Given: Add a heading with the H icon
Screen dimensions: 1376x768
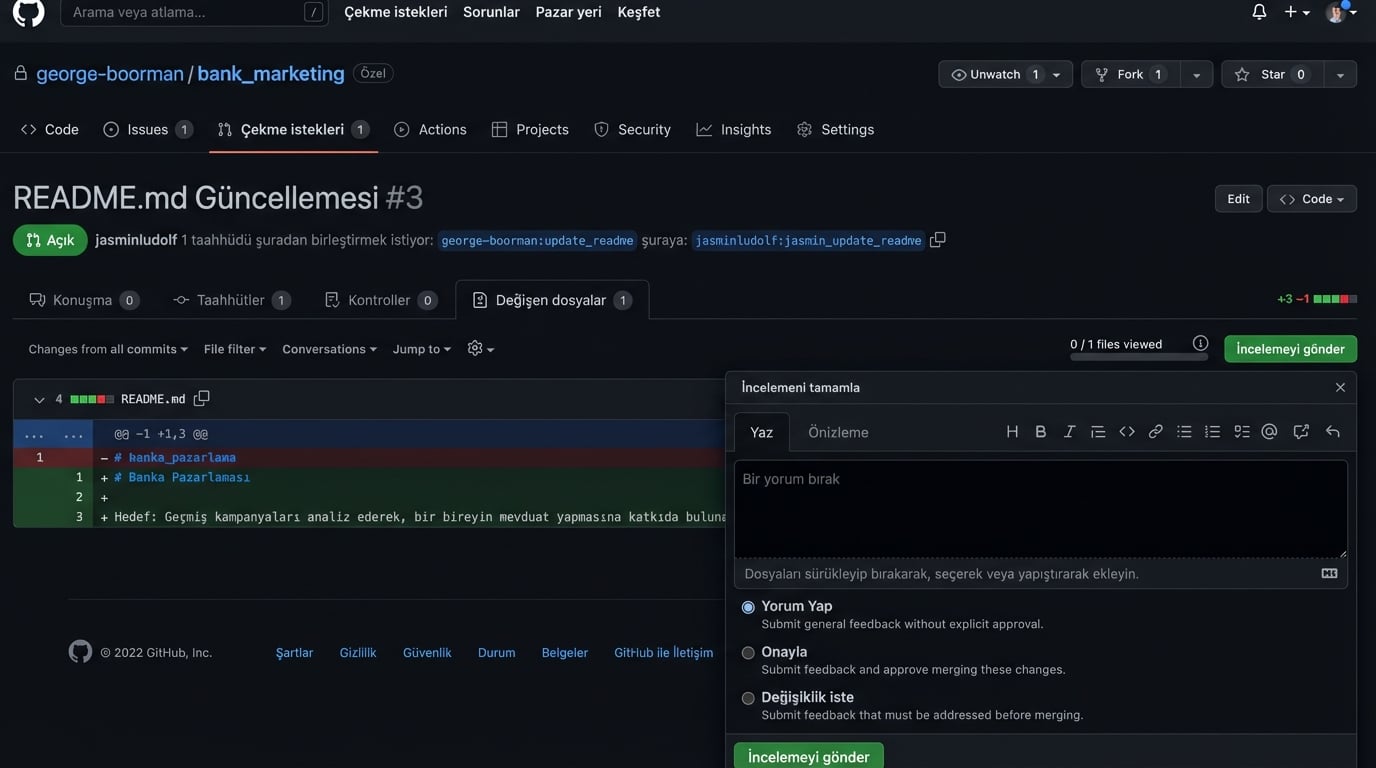Looking at the screenshot, I should pos(1012,432).
